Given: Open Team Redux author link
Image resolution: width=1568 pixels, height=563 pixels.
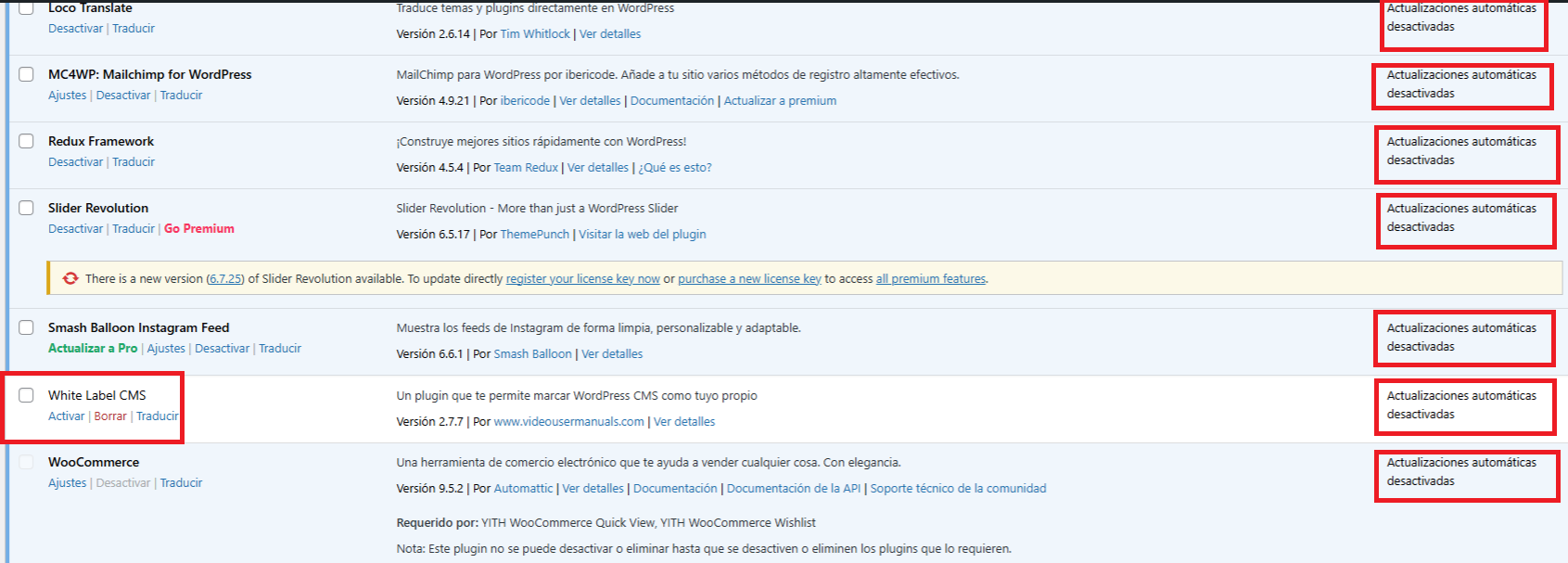Looking at the screenshot, I should click(526, 168).
